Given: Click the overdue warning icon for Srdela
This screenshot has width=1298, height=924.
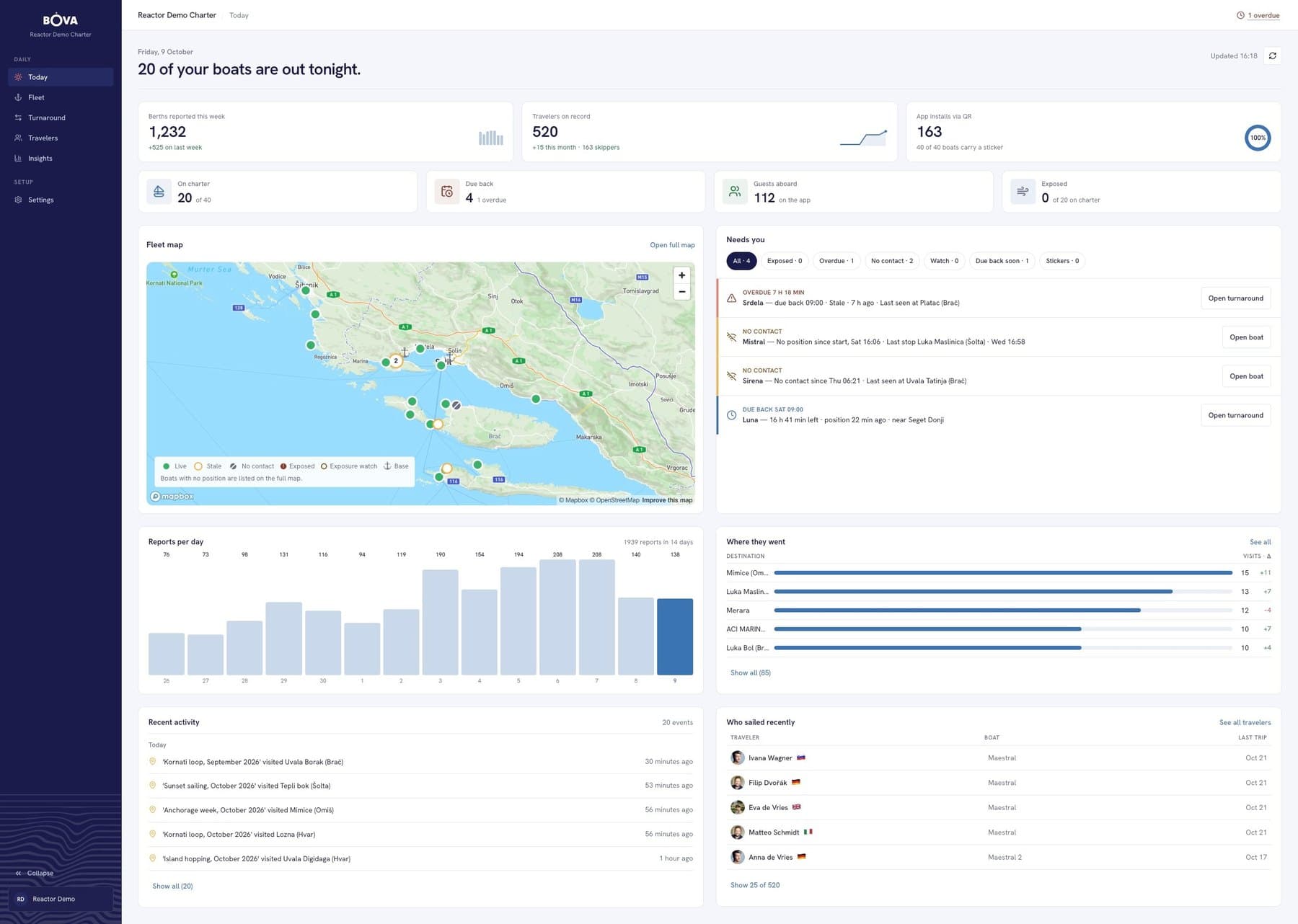Looking at the screenshot, I should pos(731,298).
